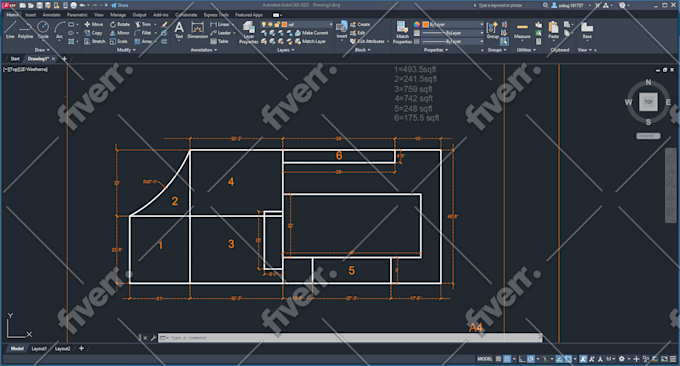Click Create block button
The image size is (680, 366).
coord(360,24)
